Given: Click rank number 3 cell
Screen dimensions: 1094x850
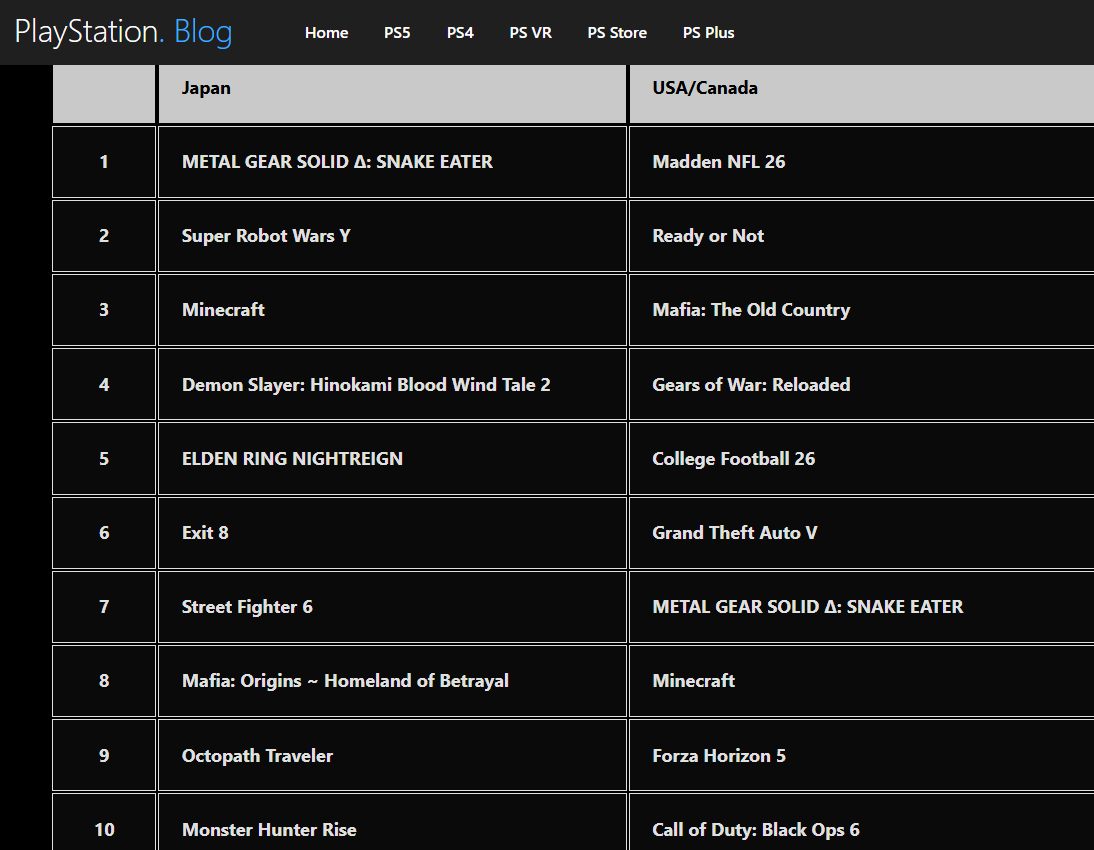Looking at the screenshot, I should (x=104, y=310).
